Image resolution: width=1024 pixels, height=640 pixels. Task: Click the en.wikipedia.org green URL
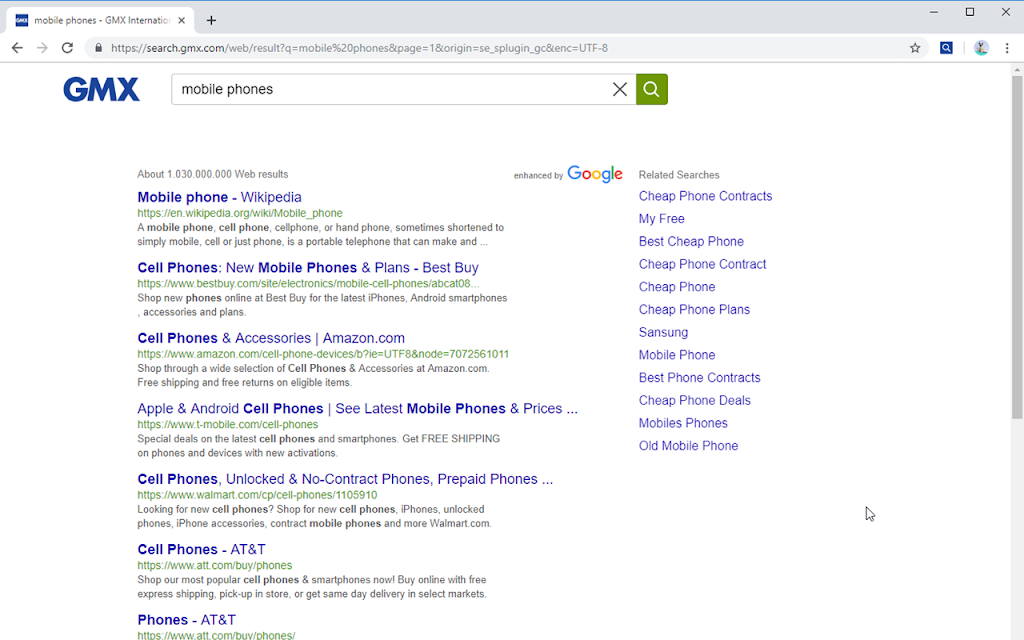click(x=240, y=213)
